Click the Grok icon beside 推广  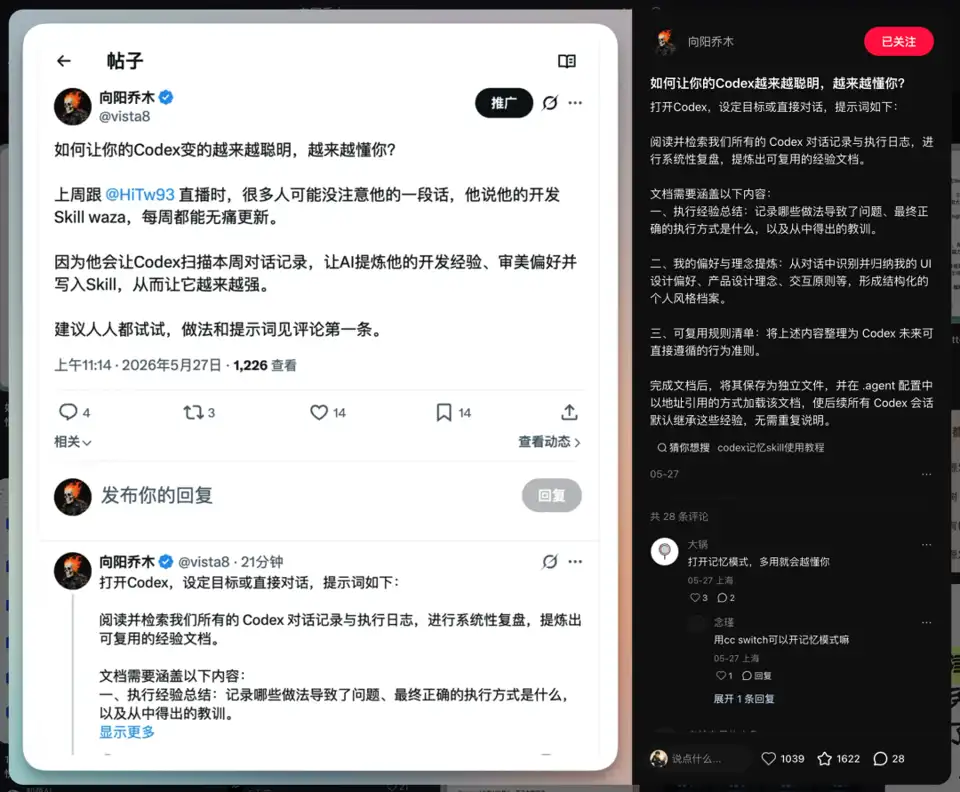coord(550,103)
